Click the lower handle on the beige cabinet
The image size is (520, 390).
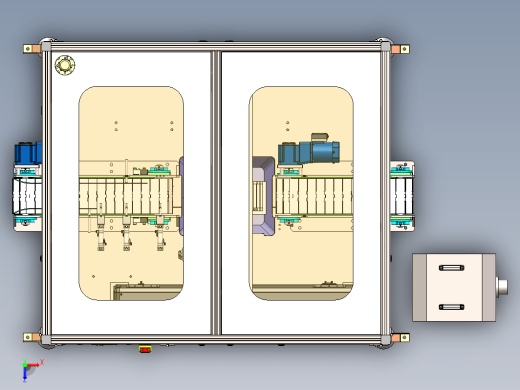tap(451, 307)
